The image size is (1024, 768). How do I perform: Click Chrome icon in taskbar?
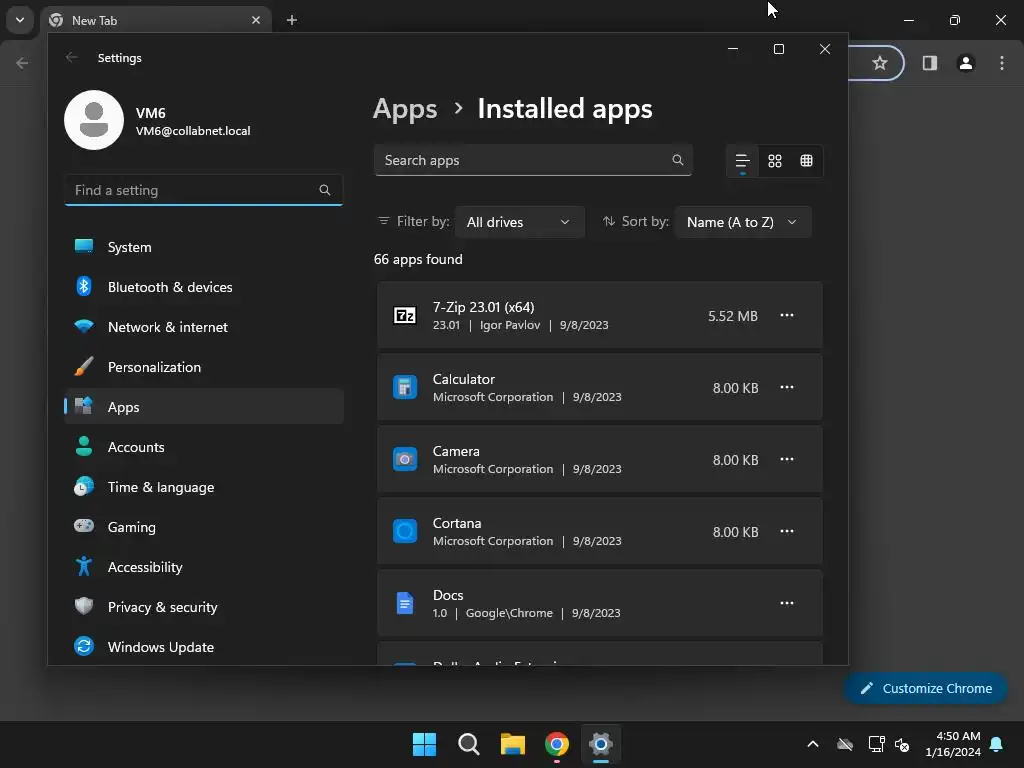point(557,744)
